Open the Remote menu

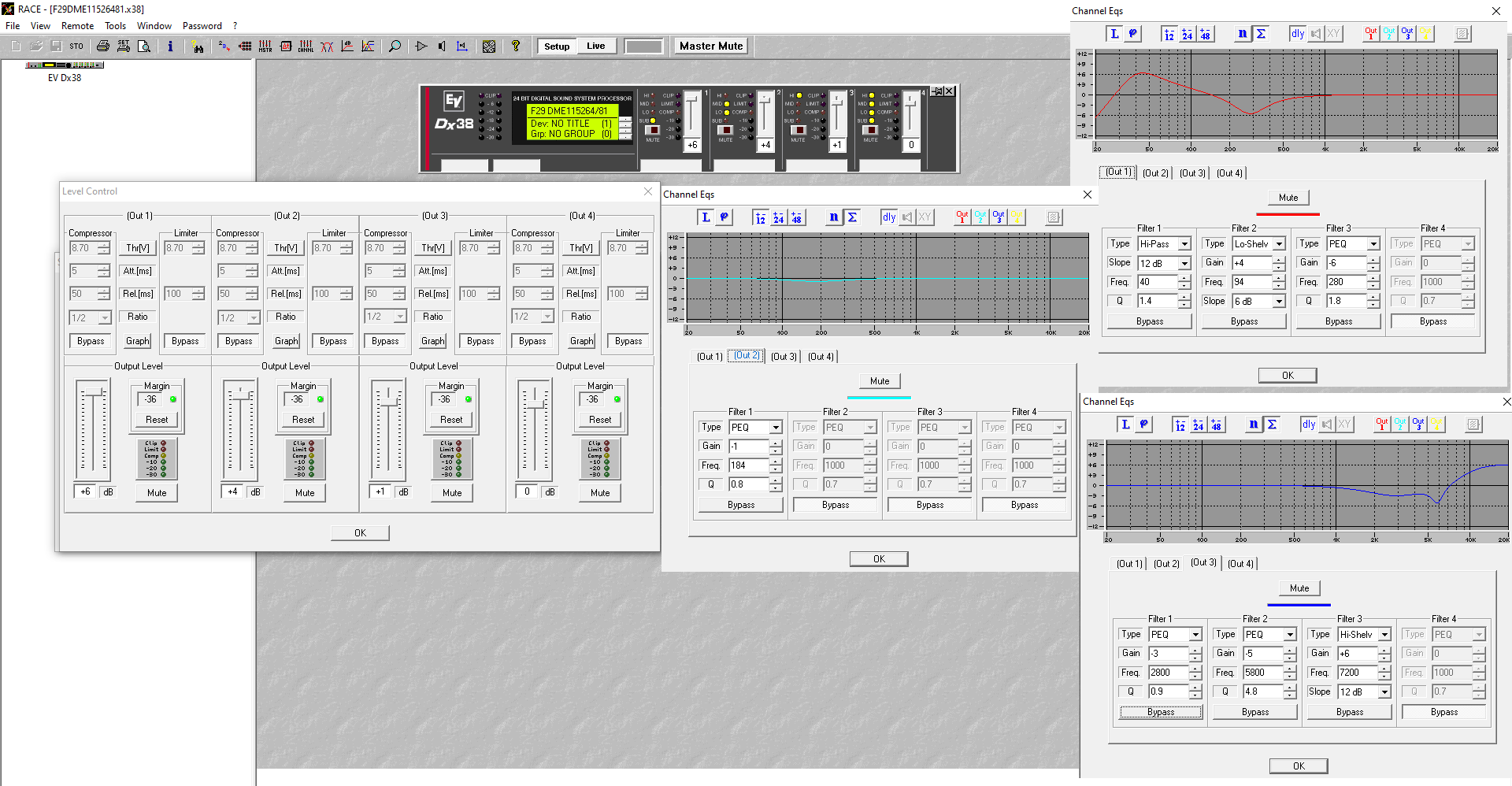point(77,26)
